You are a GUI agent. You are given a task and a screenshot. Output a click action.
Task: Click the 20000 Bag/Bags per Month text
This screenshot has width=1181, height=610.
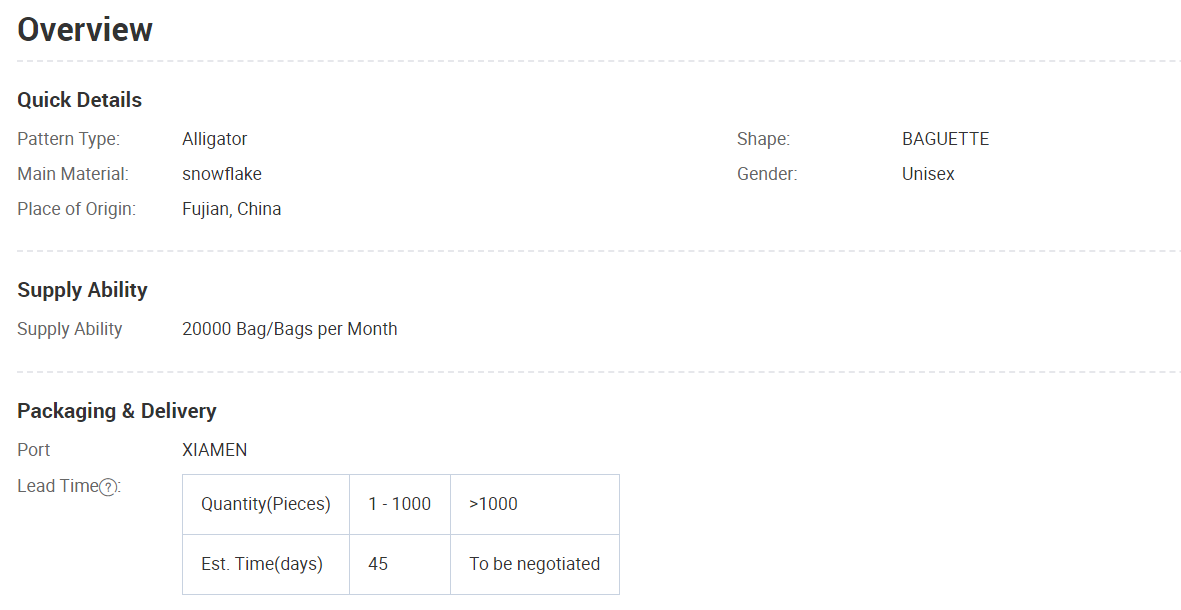[x=289, y=329]
